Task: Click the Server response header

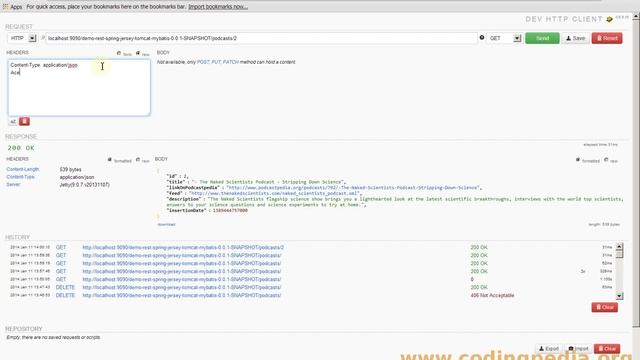Action: (13, 184)
